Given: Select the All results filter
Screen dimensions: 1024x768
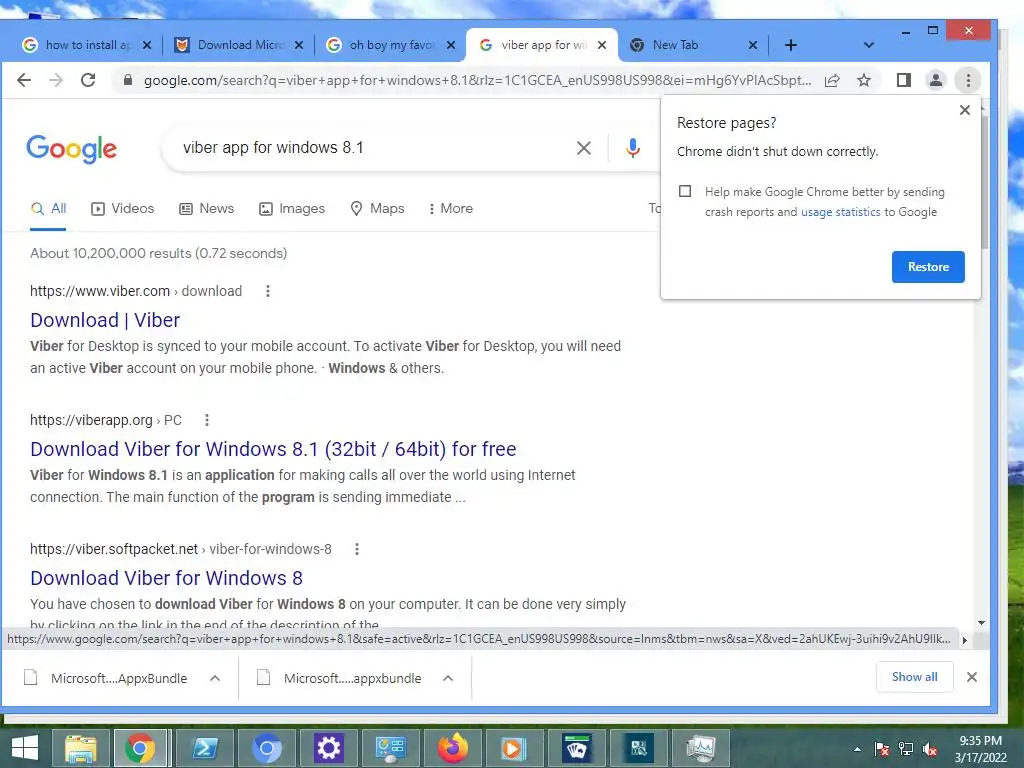Looking at the screenshot, I should [48, 208].
